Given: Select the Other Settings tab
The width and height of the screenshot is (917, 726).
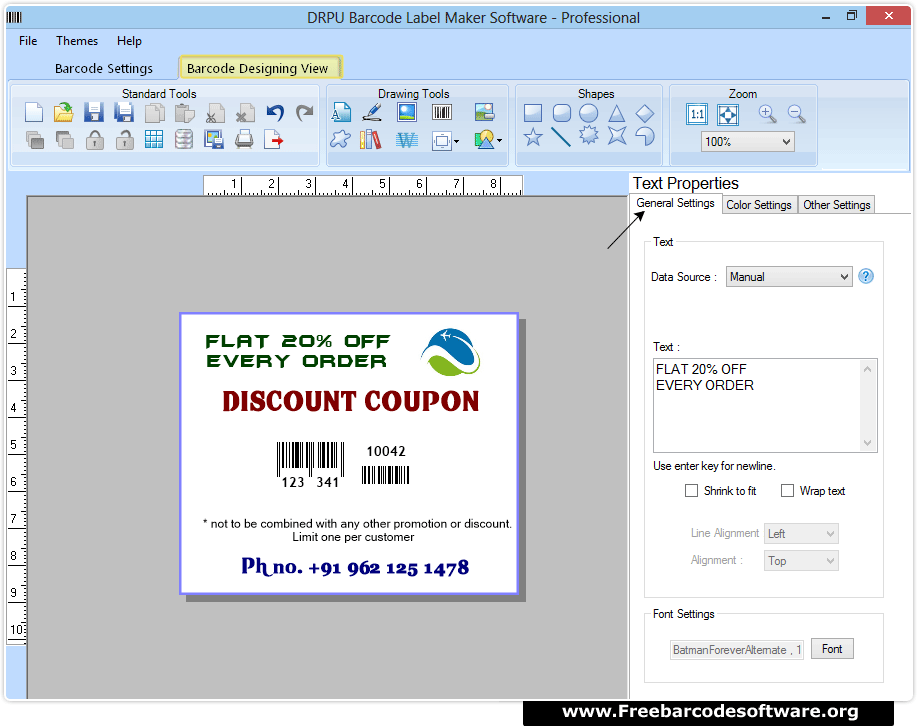Looking at the screenshot, I should click(x=836, y=205).
